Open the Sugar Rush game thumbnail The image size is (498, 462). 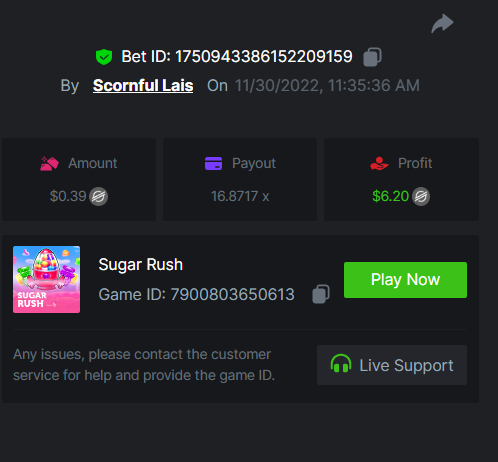point(46,279)
